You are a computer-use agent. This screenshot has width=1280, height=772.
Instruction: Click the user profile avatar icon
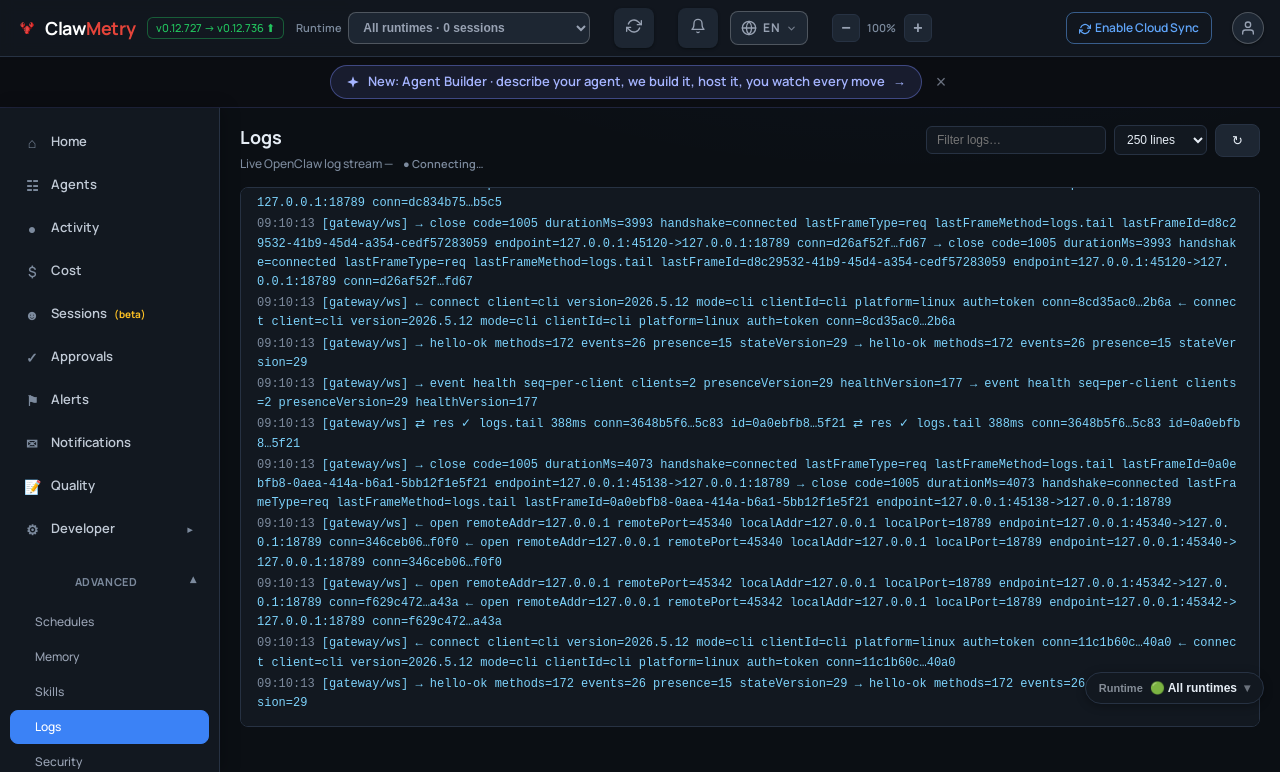pyautogui.click(x=1248, y=28)
